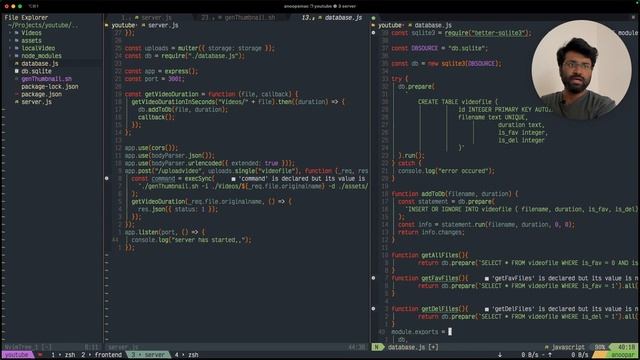Click the folder icon before youtube in database.js breadcrumb
Screen dimensions: 640x360
point(373,25)
